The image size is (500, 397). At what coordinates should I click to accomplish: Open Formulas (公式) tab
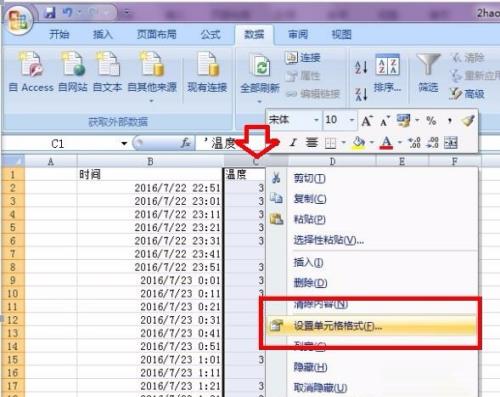click(210, 34)
